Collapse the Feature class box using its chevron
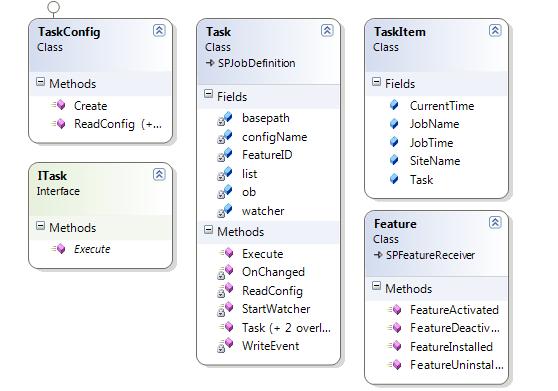The width and height of the screenshot is (558, 391). pyautogui.click(x=495, y=223)
